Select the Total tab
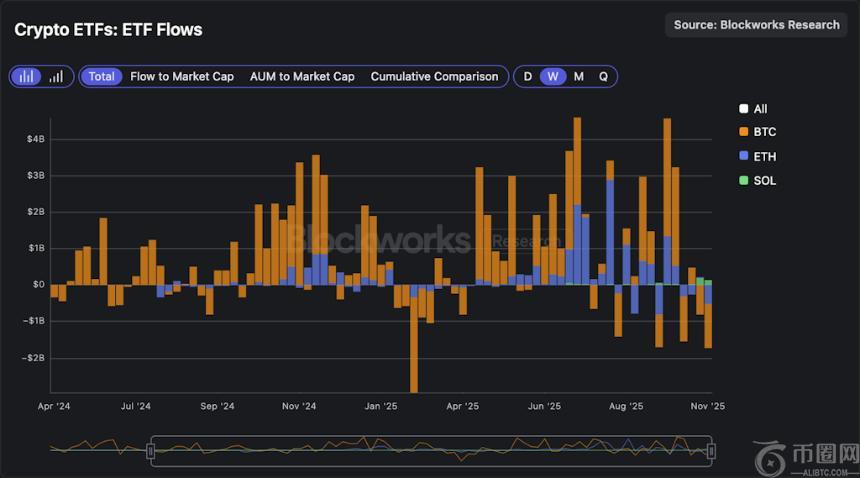860x478 pixels. (x=101, y=76)
